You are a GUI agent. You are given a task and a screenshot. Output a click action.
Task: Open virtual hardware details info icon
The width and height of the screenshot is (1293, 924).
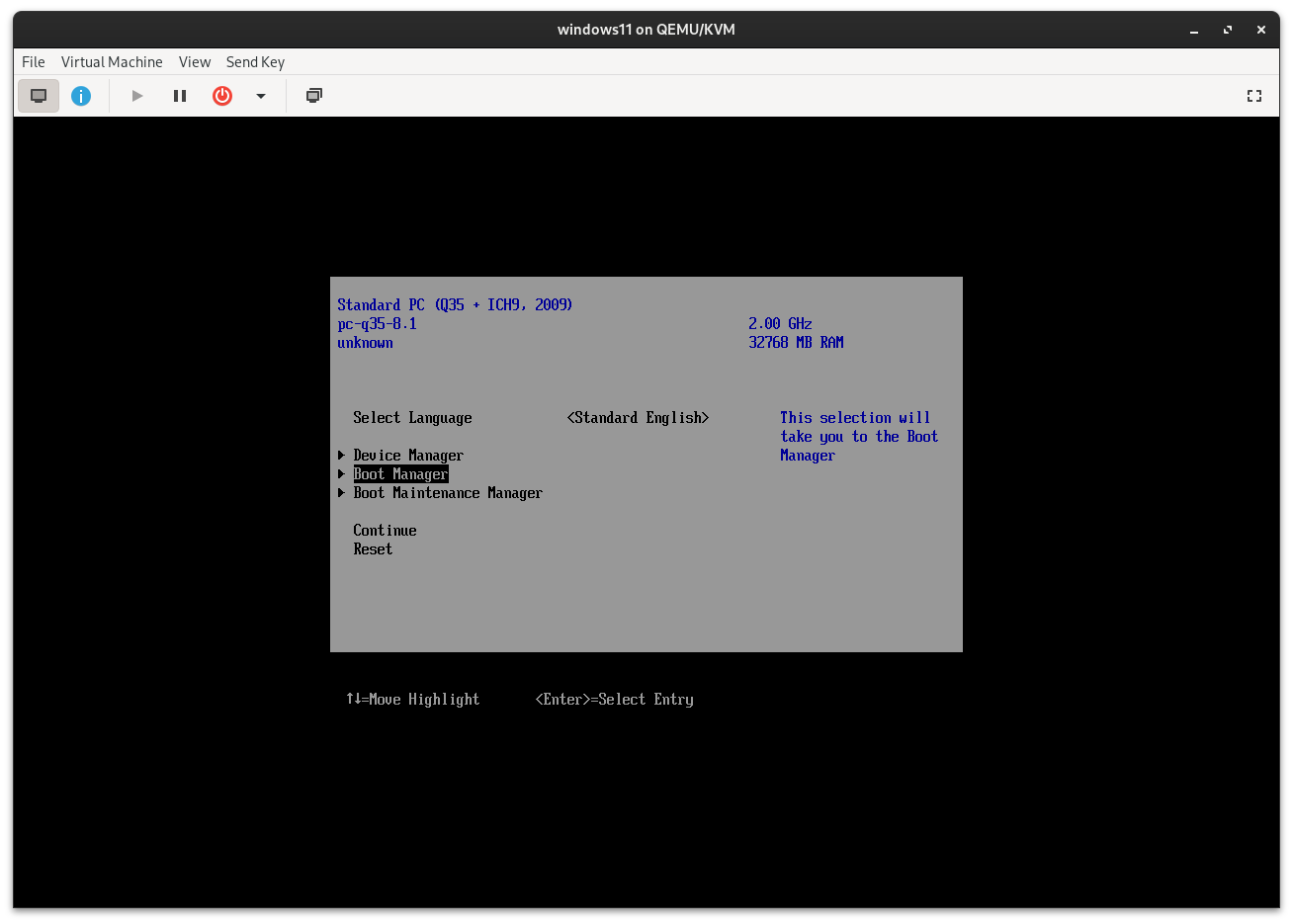coord(81,96)
